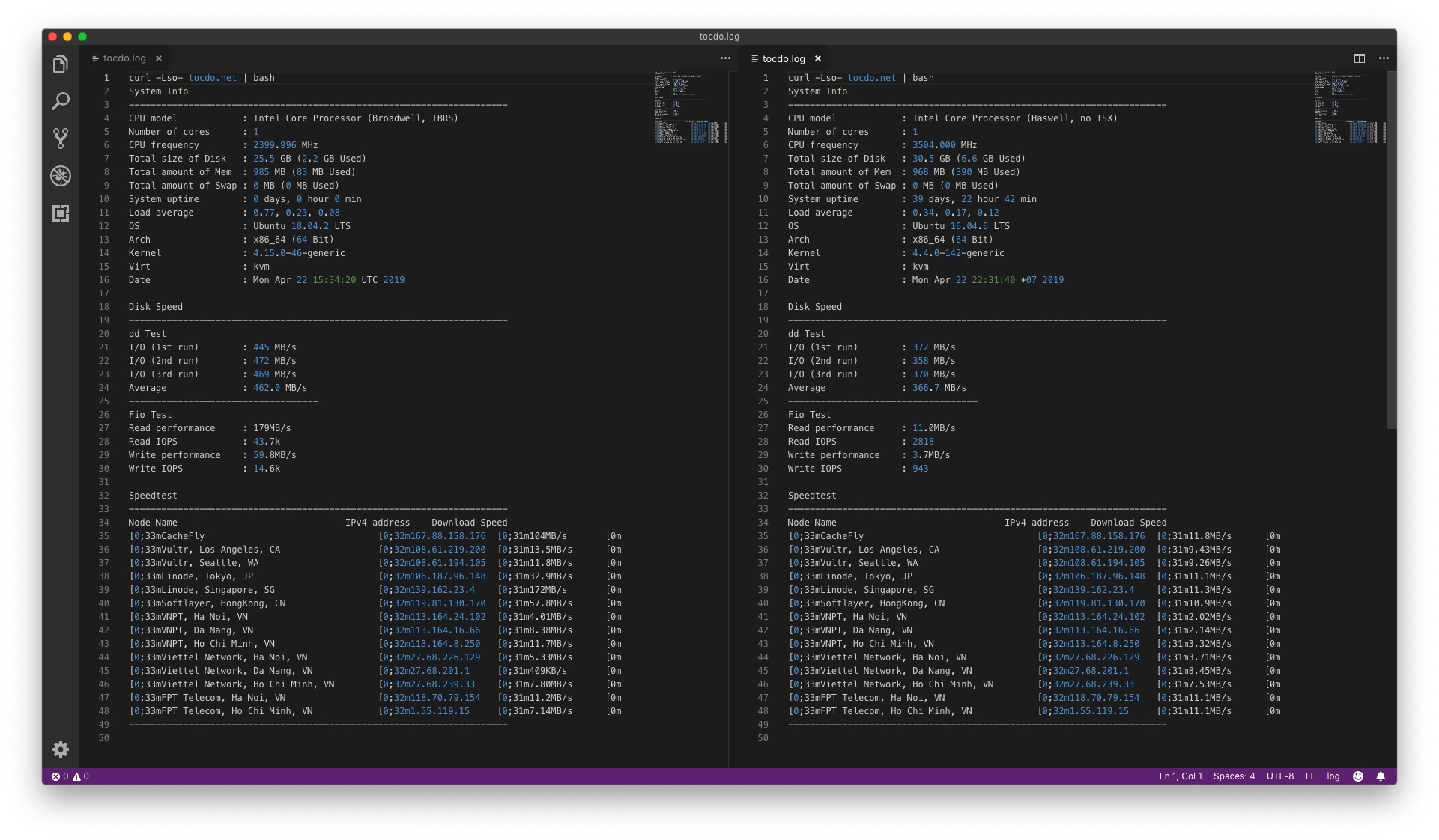The height and width of the screenshot is (840, 1439).
Task: Click 462.0 MB/s average in left editor
Action: coord(280,388)
